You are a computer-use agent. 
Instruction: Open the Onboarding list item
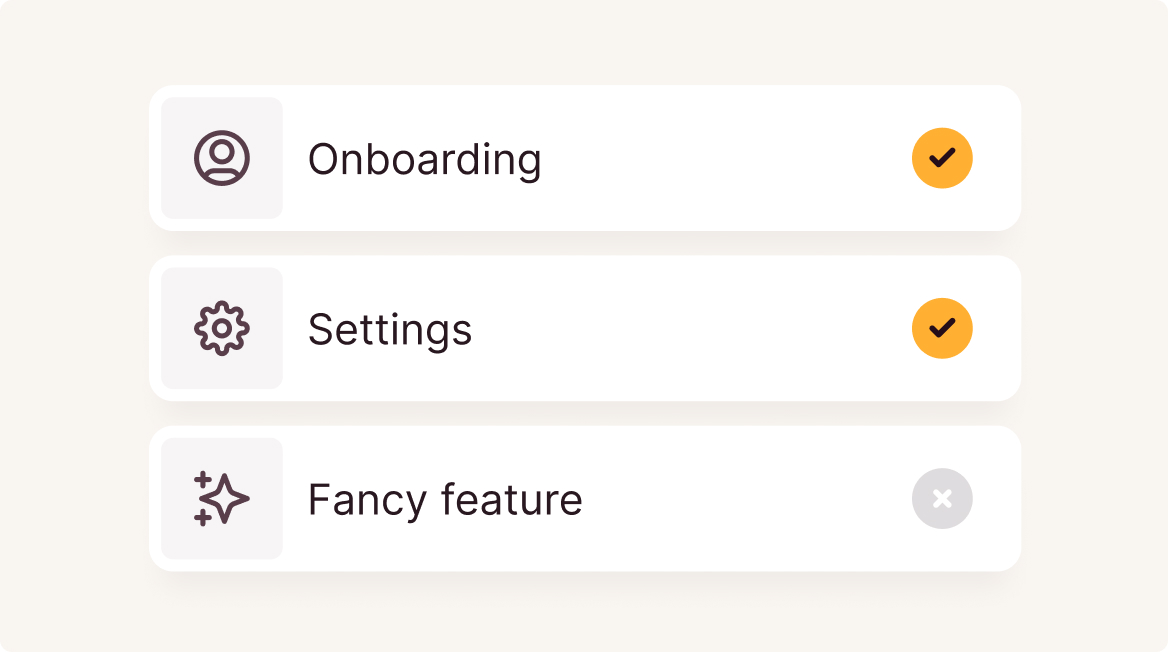pyautogui.click(x=585, y=158)
